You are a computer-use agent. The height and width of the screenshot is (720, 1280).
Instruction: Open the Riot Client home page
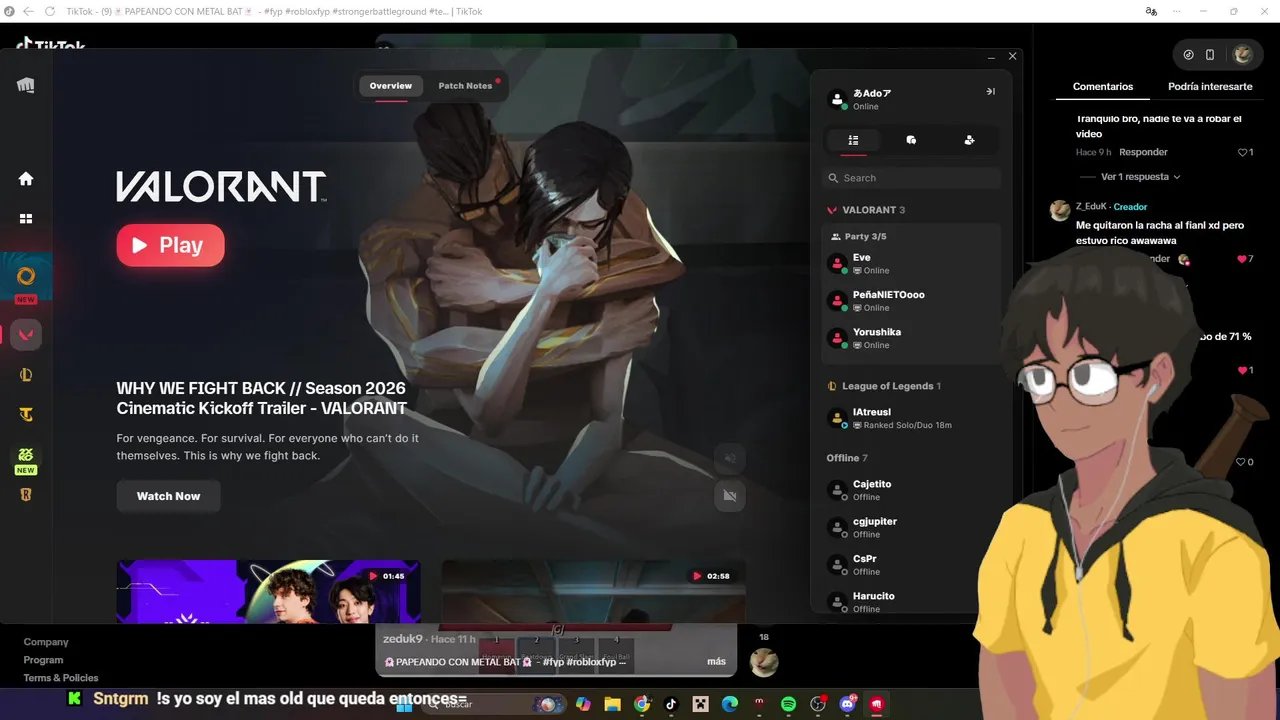tap(26, 179)
